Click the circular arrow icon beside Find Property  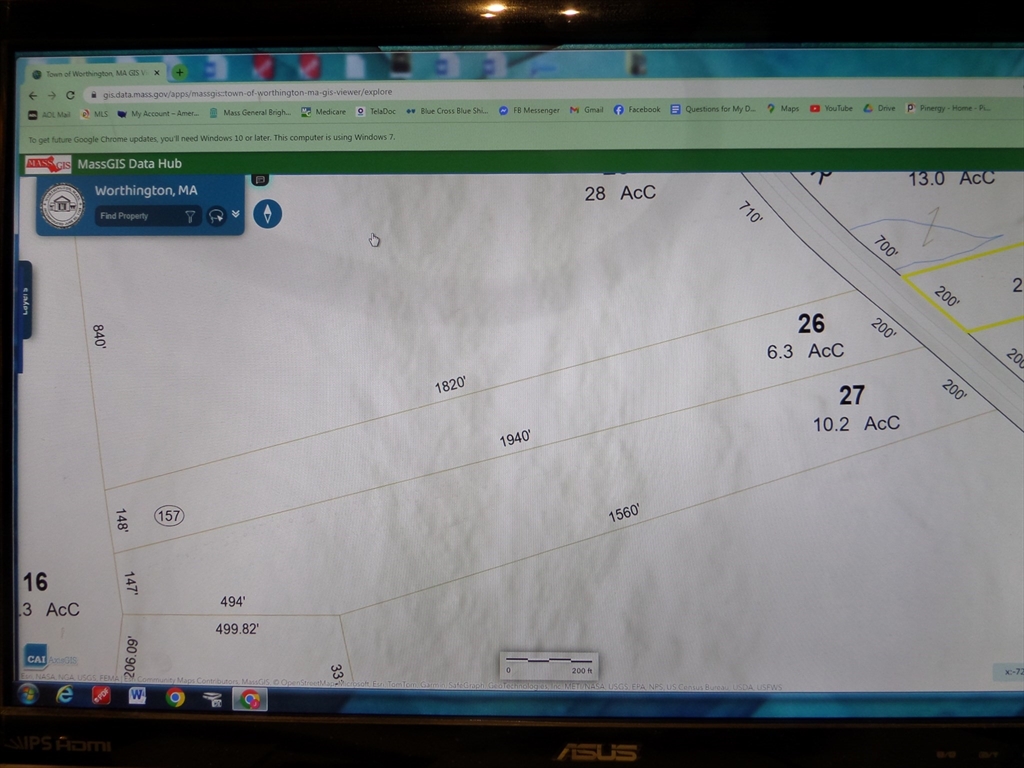216,216
